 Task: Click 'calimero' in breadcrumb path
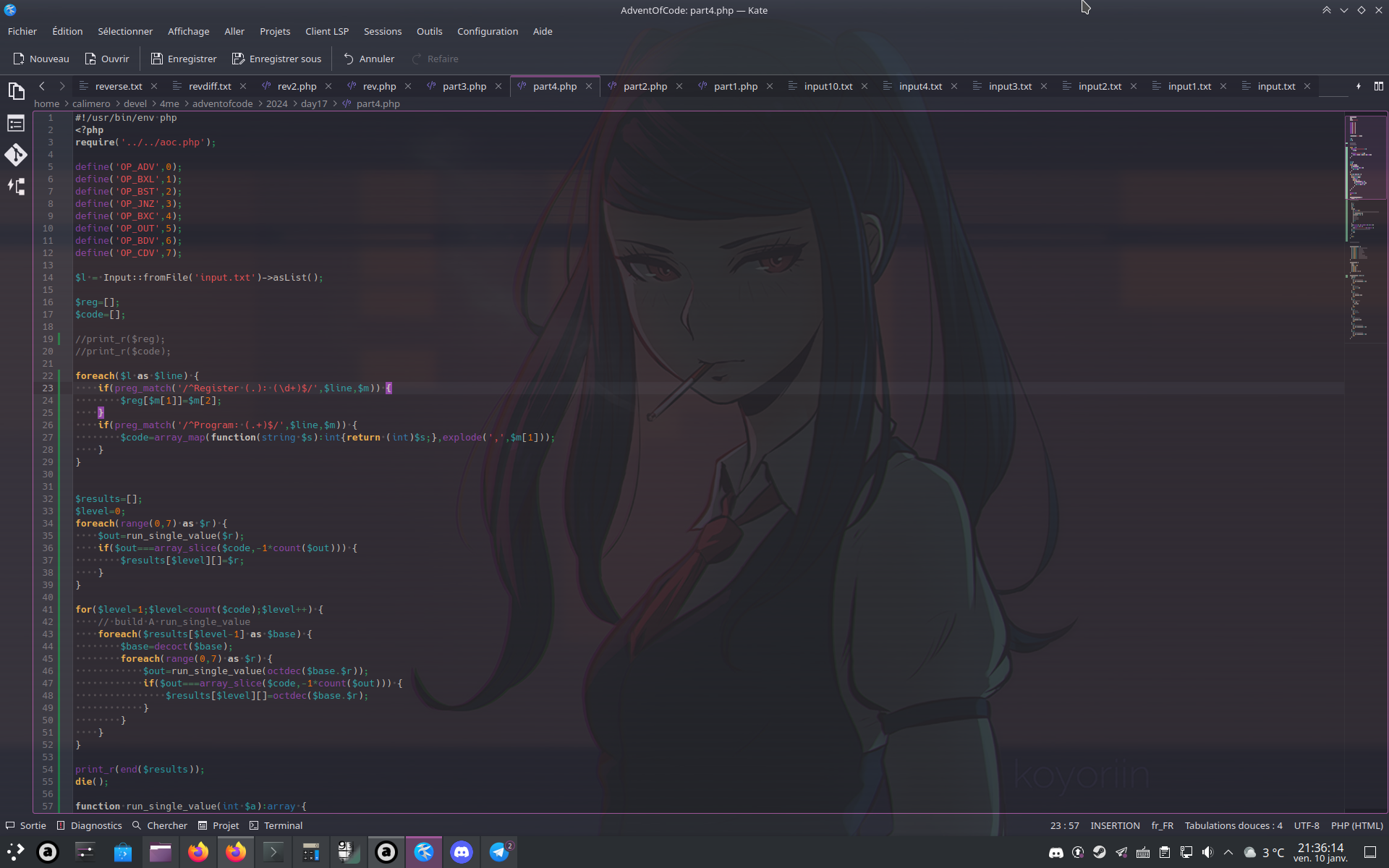click(91, 103)
